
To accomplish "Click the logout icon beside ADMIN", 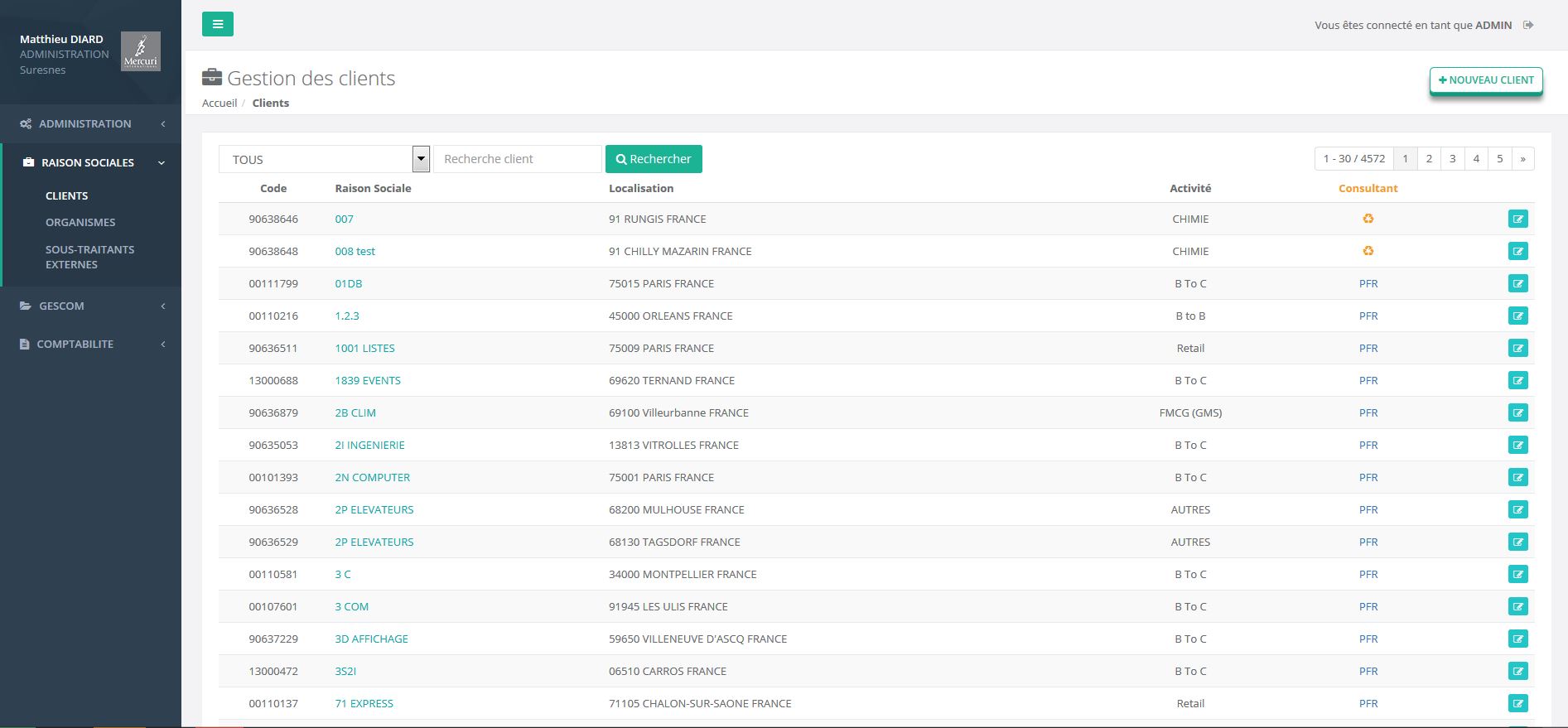I will tap(1528, 25).
